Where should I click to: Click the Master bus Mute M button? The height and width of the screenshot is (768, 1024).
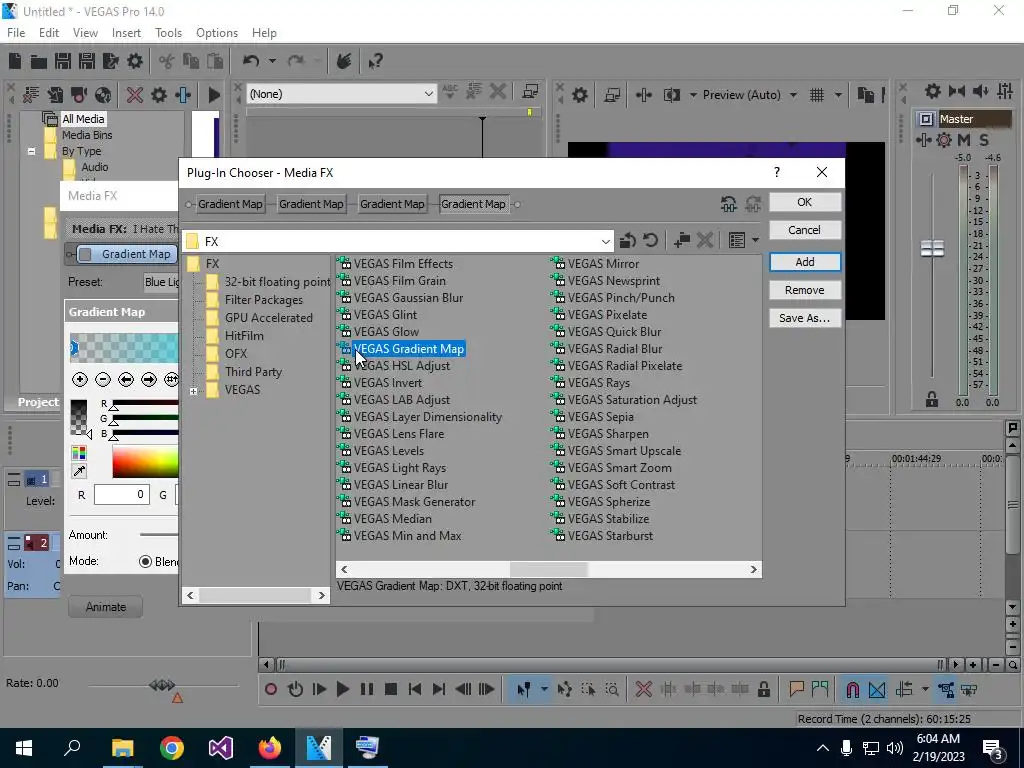coord(964,140)
